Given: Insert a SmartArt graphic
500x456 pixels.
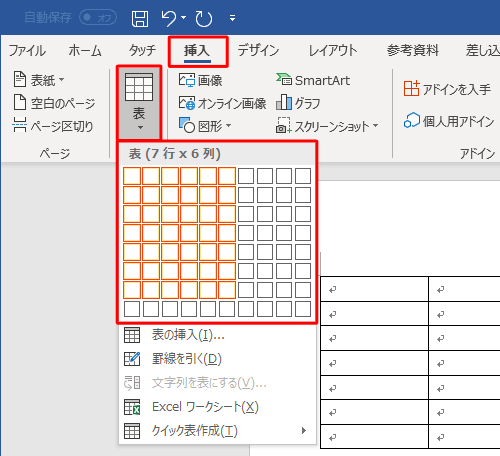Looking at the screenshot, I should tap(313, 80).
